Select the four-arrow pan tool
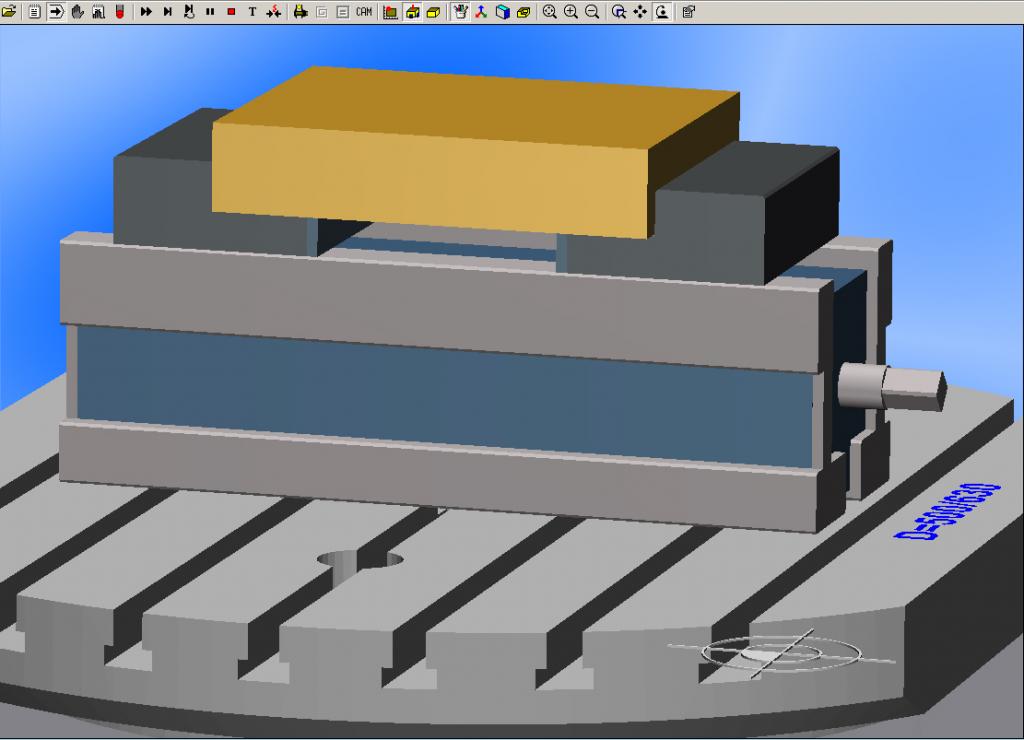Screen dimensions: 1024x740 pyautogui.click(x=640, y=12)
